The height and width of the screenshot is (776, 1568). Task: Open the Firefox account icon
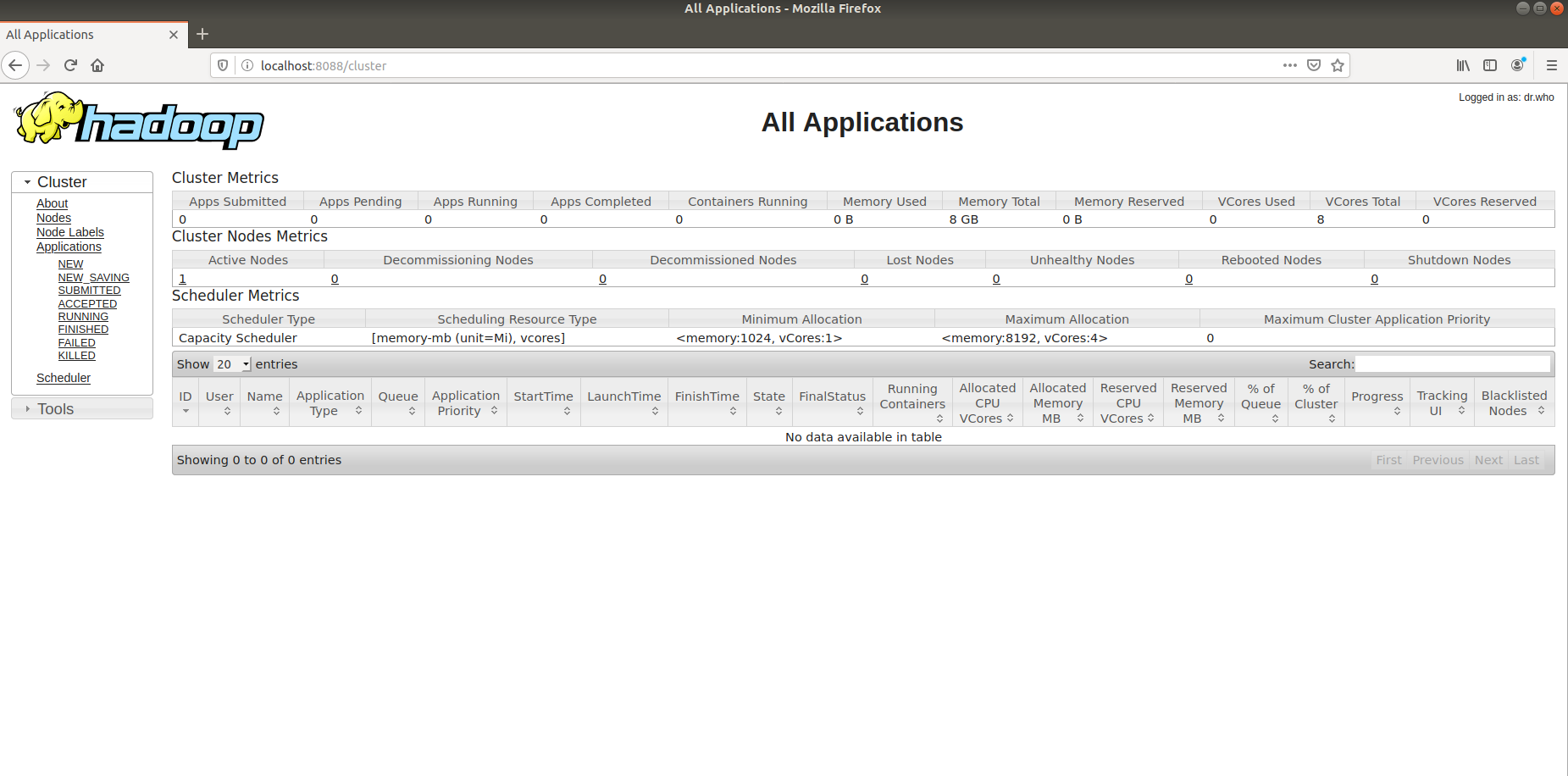1518,65
